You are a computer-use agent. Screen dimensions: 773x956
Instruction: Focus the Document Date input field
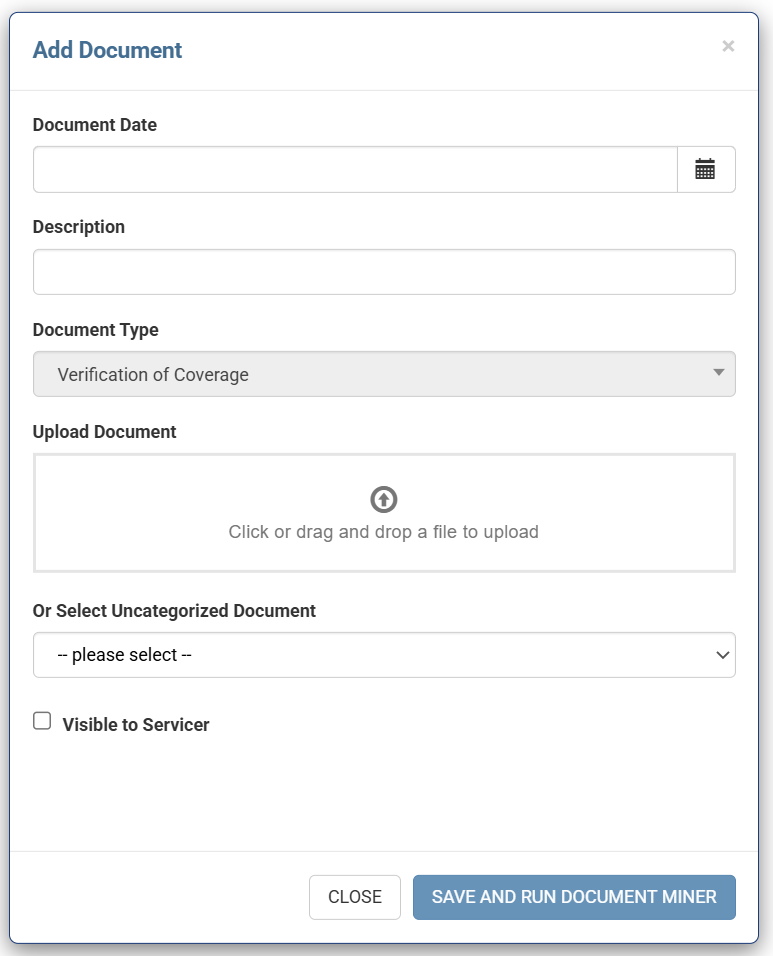click(355, 170)
